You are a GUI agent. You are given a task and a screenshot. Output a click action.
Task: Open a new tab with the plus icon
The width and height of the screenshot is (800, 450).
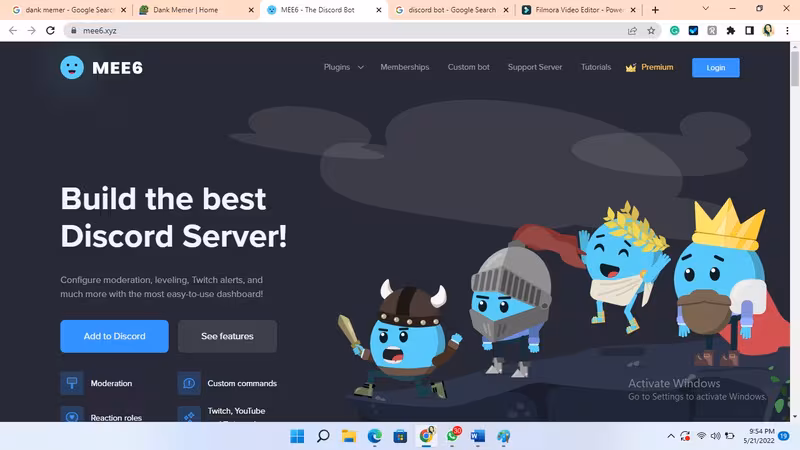click(x=655, y=10)
